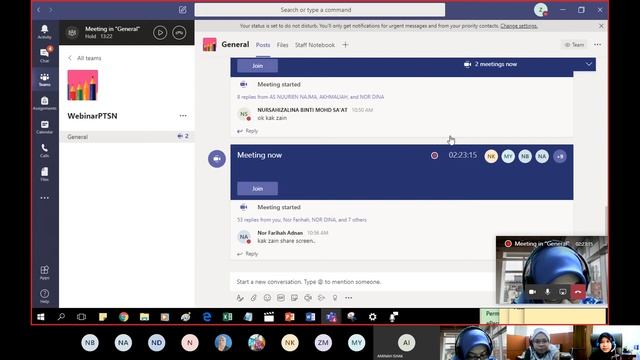Join the meeting from the top banner
This screenshot has height=360, width=640.
(258, 66)
